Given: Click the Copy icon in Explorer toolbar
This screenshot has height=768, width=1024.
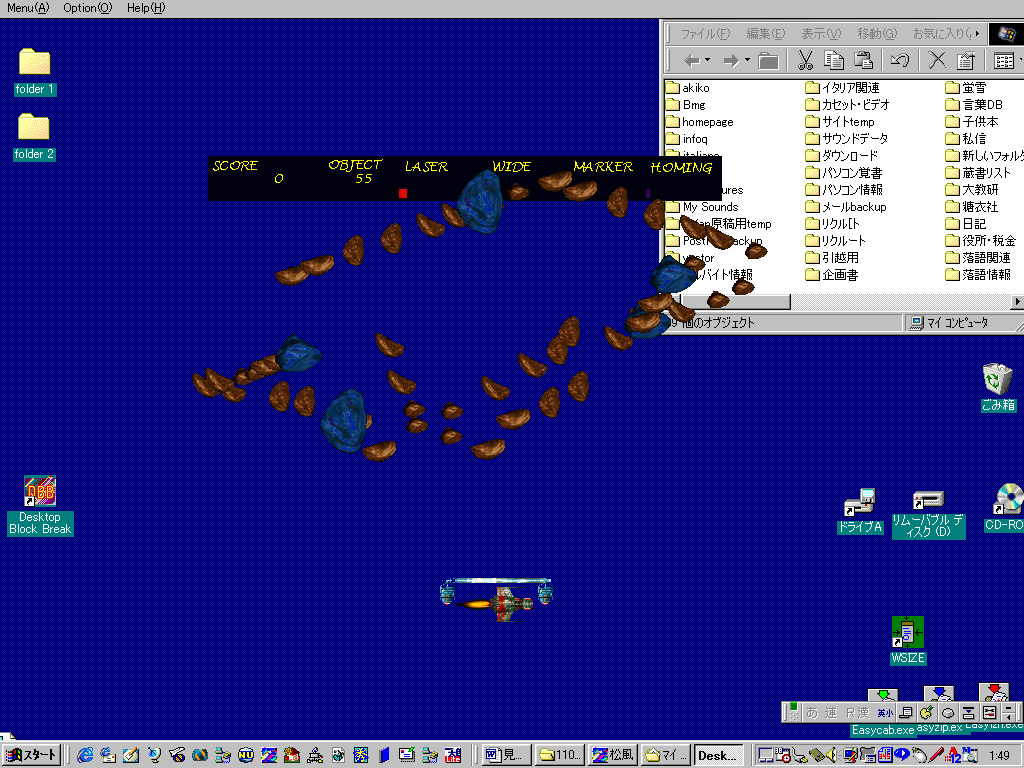Looking at the screenshot, I should tap(834, 61).
